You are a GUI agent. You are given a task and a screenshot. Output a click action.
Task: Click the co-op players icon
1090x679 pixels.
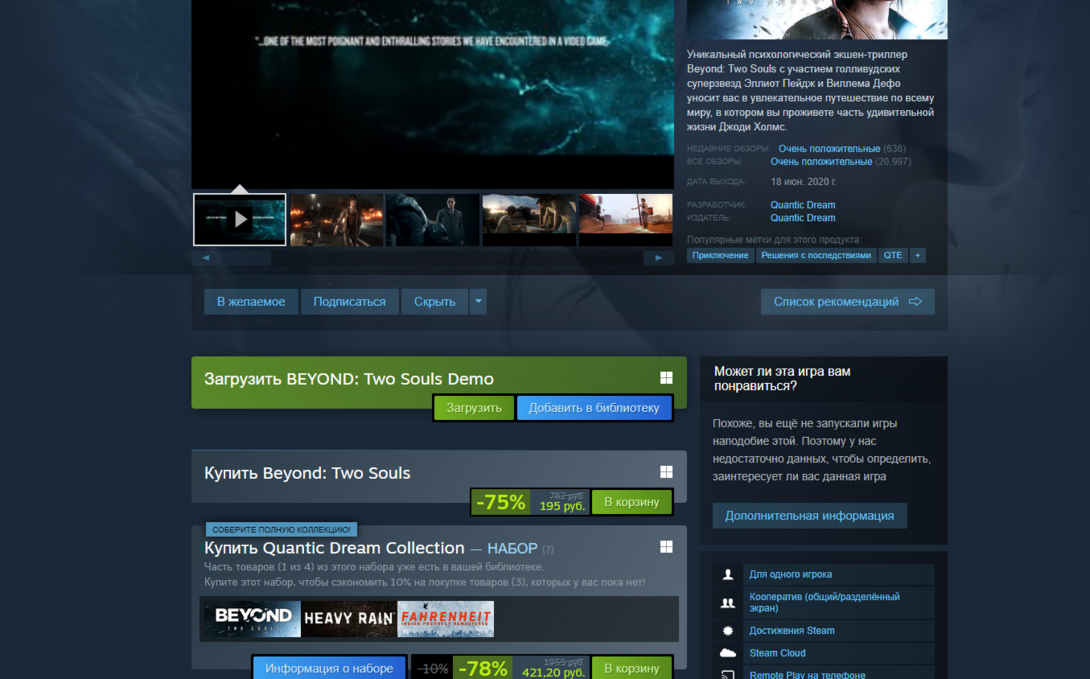pos(728,603)
